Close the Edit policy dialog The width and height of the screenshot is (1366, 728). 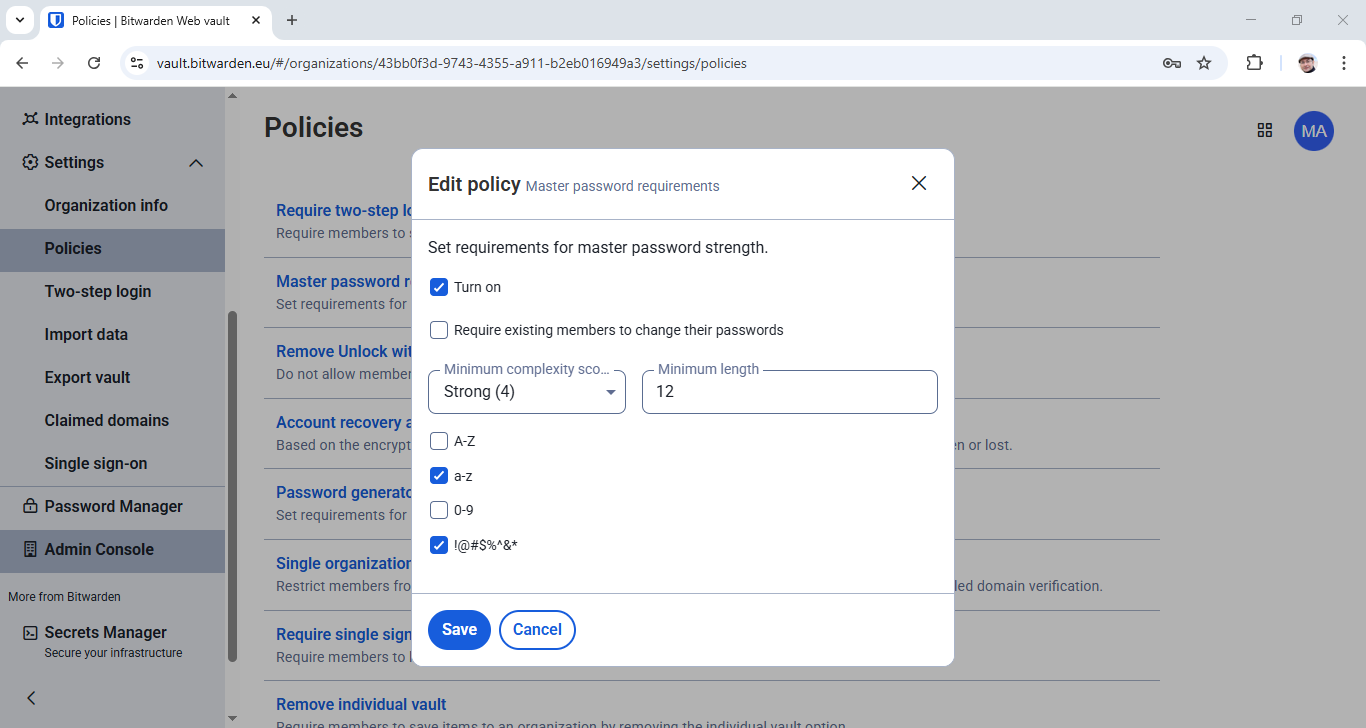click(x=919, y=183)
